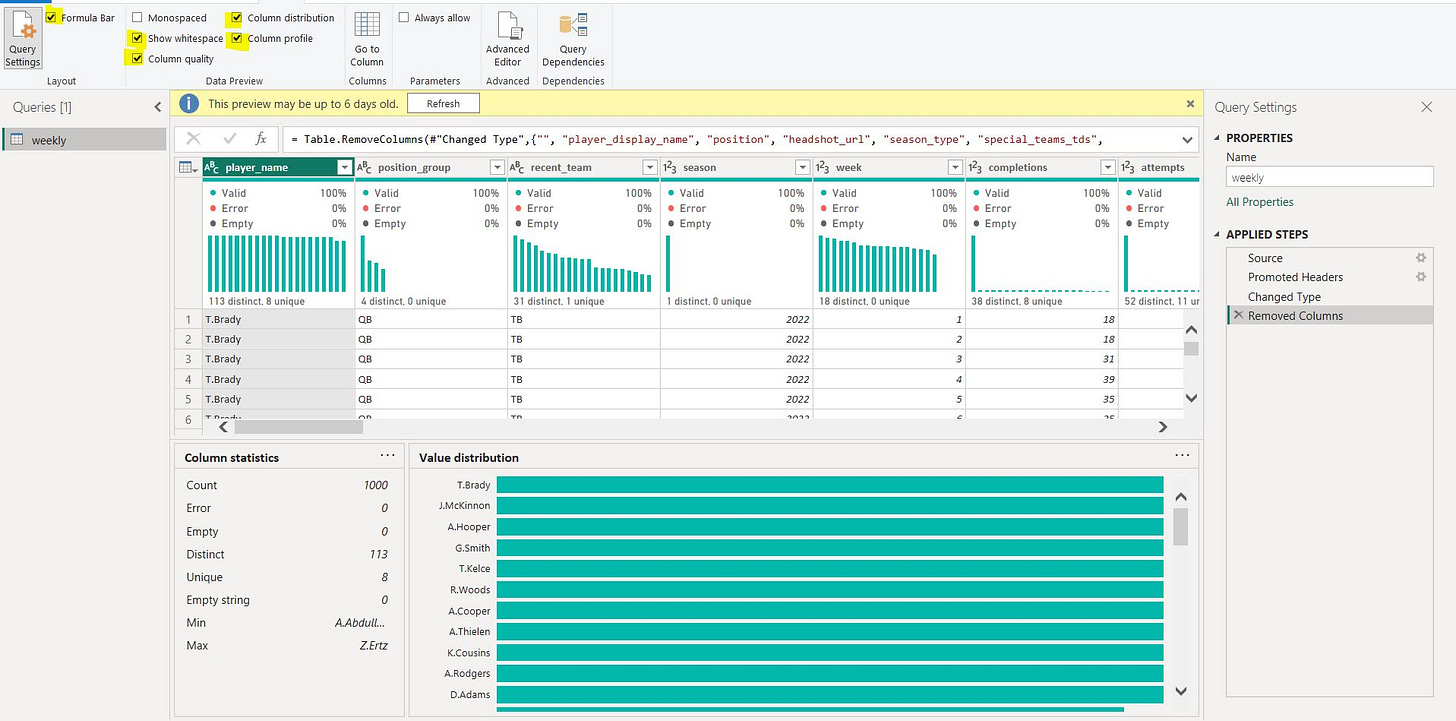This screenshot has height=721, width=1456.
Task: Collapse the Queries pane
Action: [157, 107]
